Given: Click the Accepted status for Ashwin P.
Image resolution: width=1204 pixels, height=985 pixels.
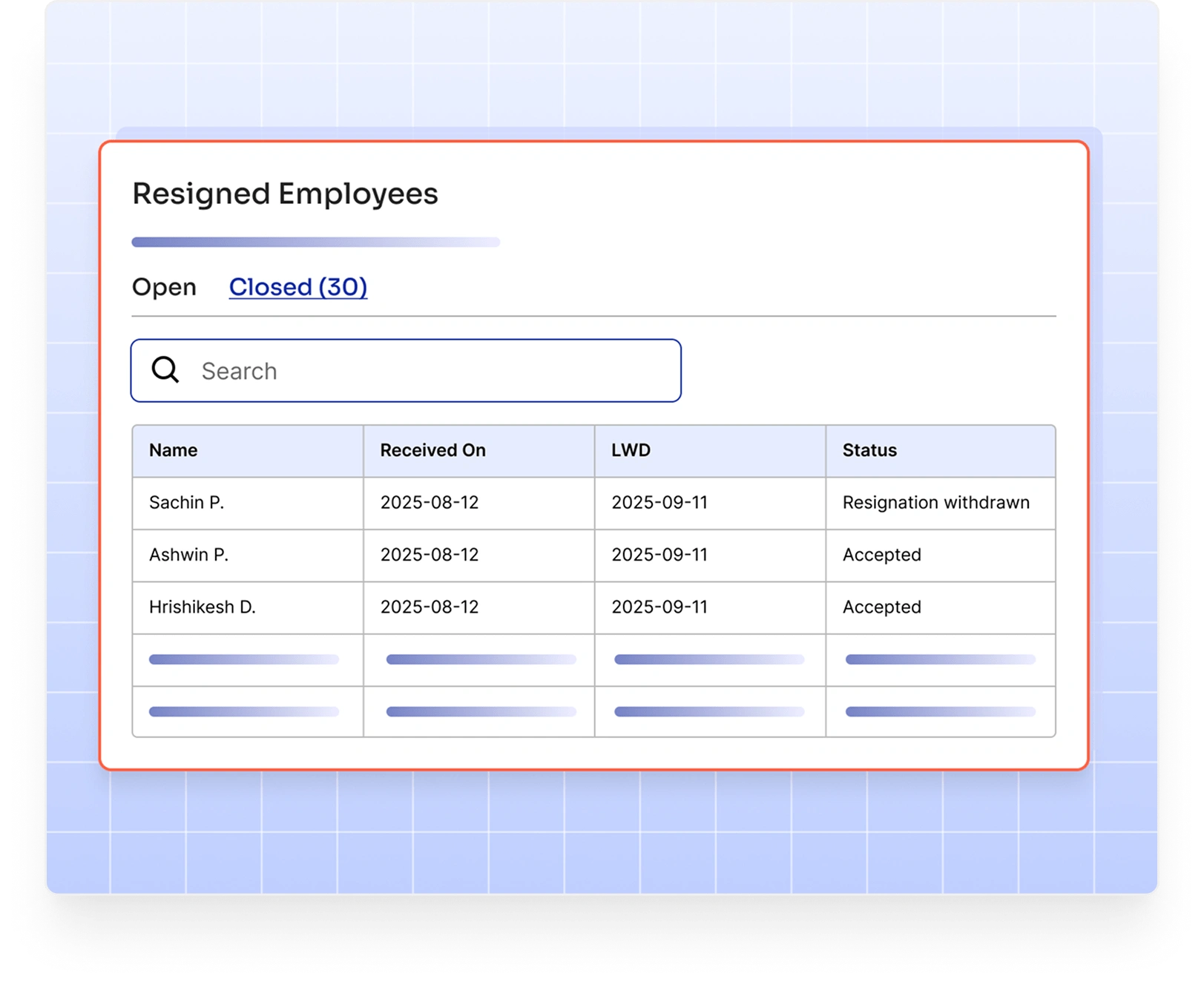Looking at the screenshot, I should [881, 555].
